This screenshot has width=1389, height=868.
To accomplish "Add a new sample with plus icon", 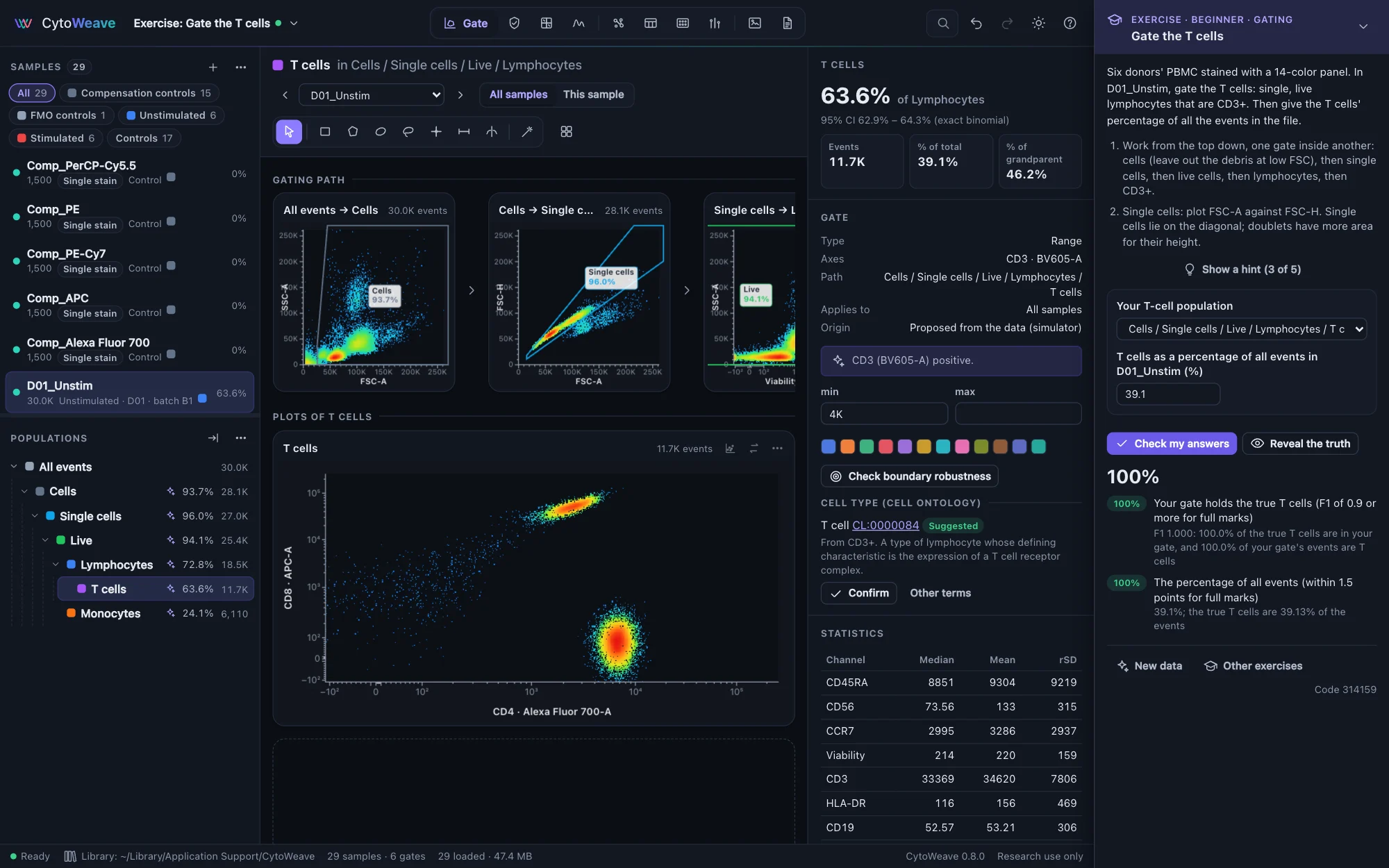I will pyautogui.click(x=213, y=67).
